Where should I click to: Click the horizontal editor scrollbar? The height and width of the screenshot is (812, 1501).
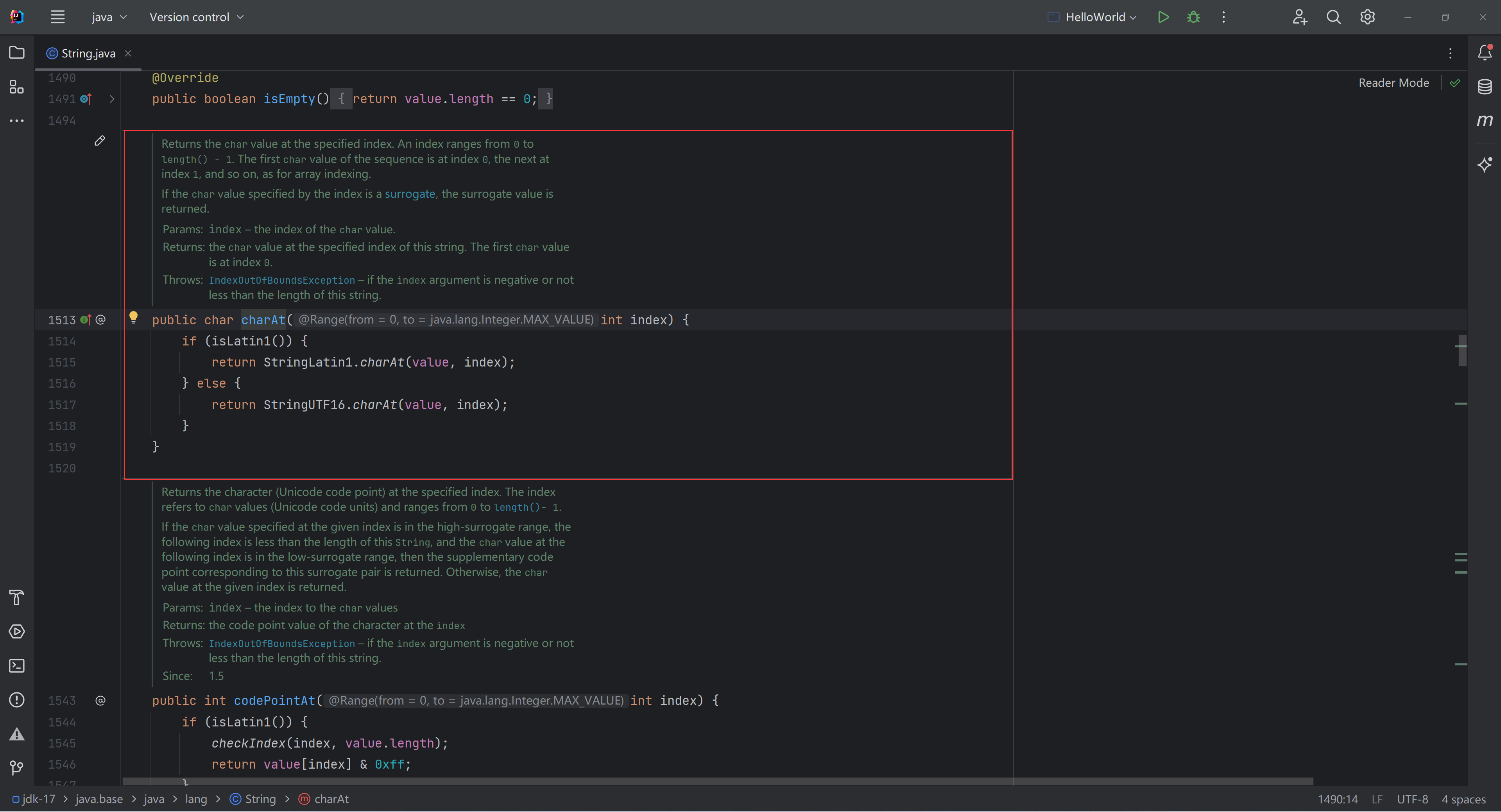718,781
